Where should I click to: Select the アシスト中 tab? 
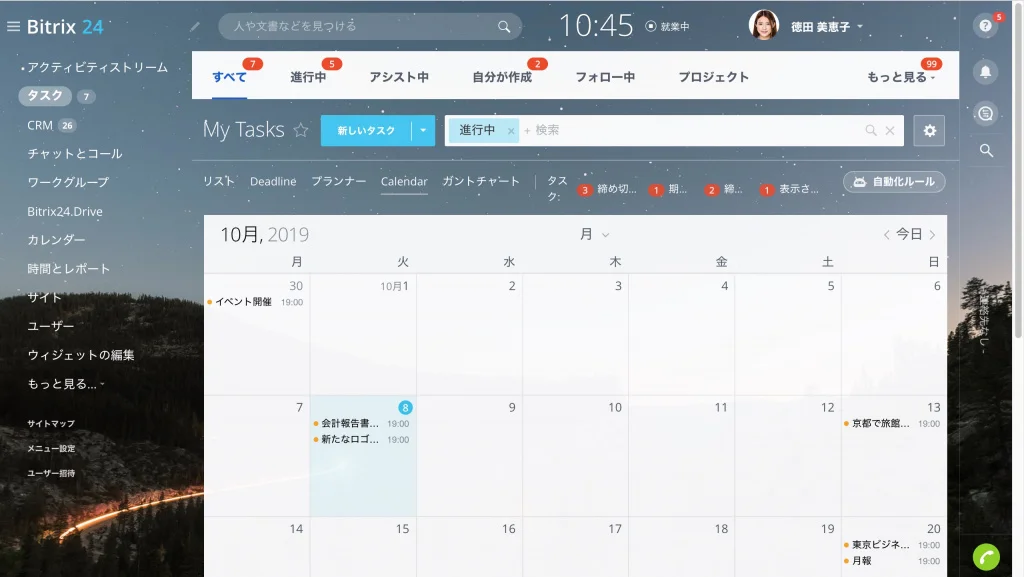(399, 77)
